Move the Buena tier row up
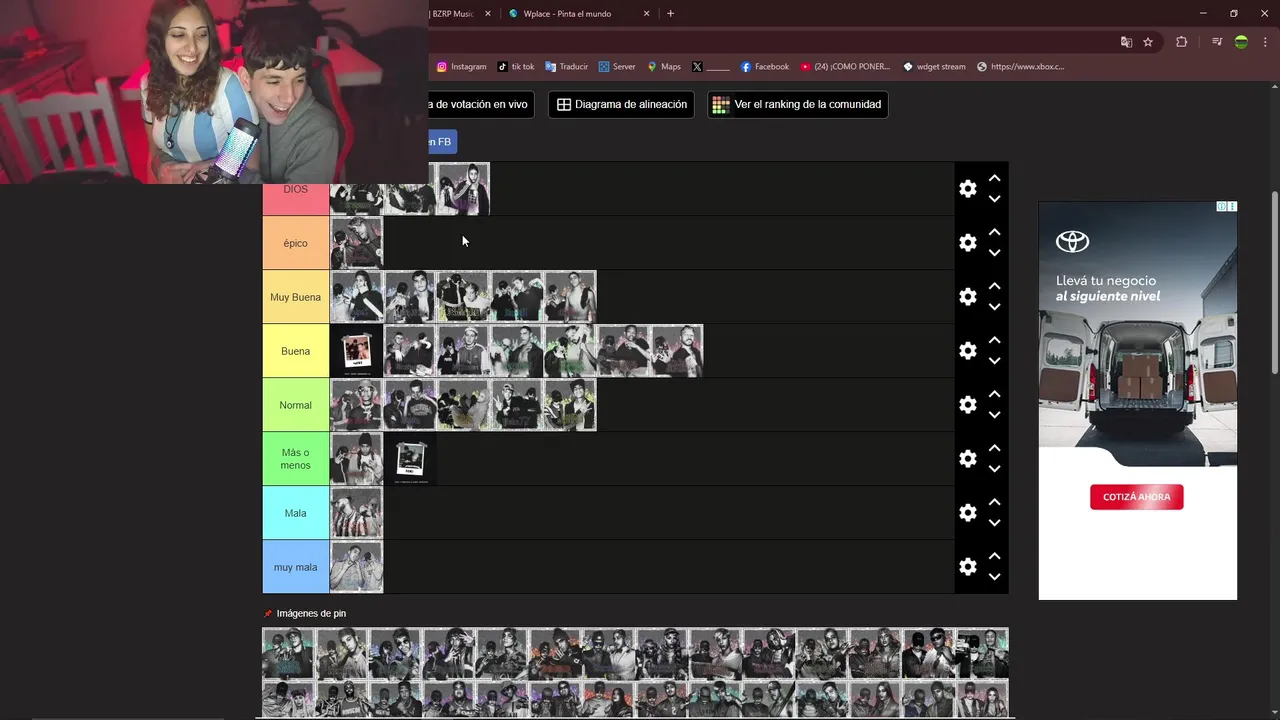This screenshot has width=1280, height=720. [994, 340]
